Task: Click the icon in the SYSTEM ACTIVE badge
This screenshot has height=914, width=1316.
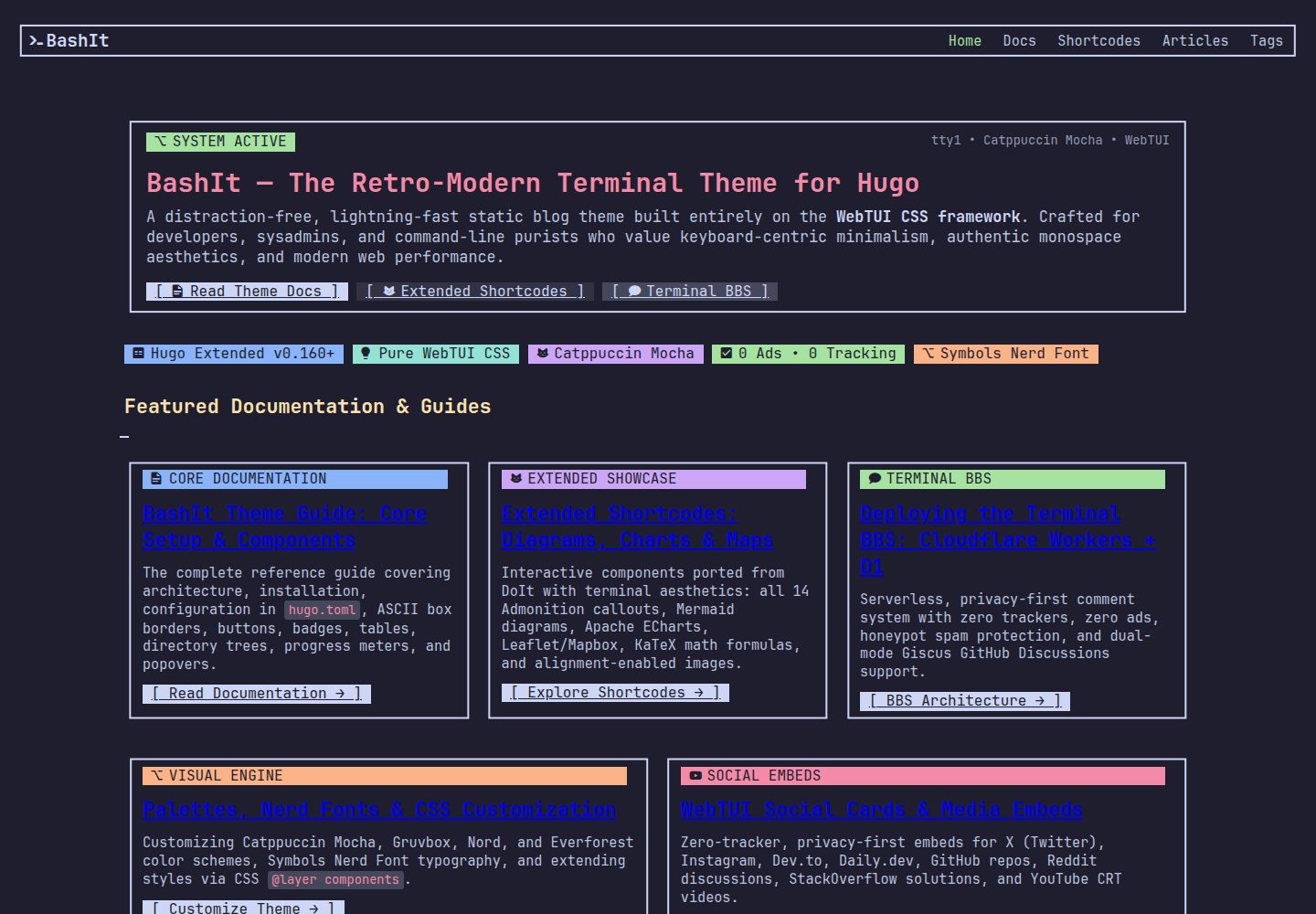Action: point(160,142)
